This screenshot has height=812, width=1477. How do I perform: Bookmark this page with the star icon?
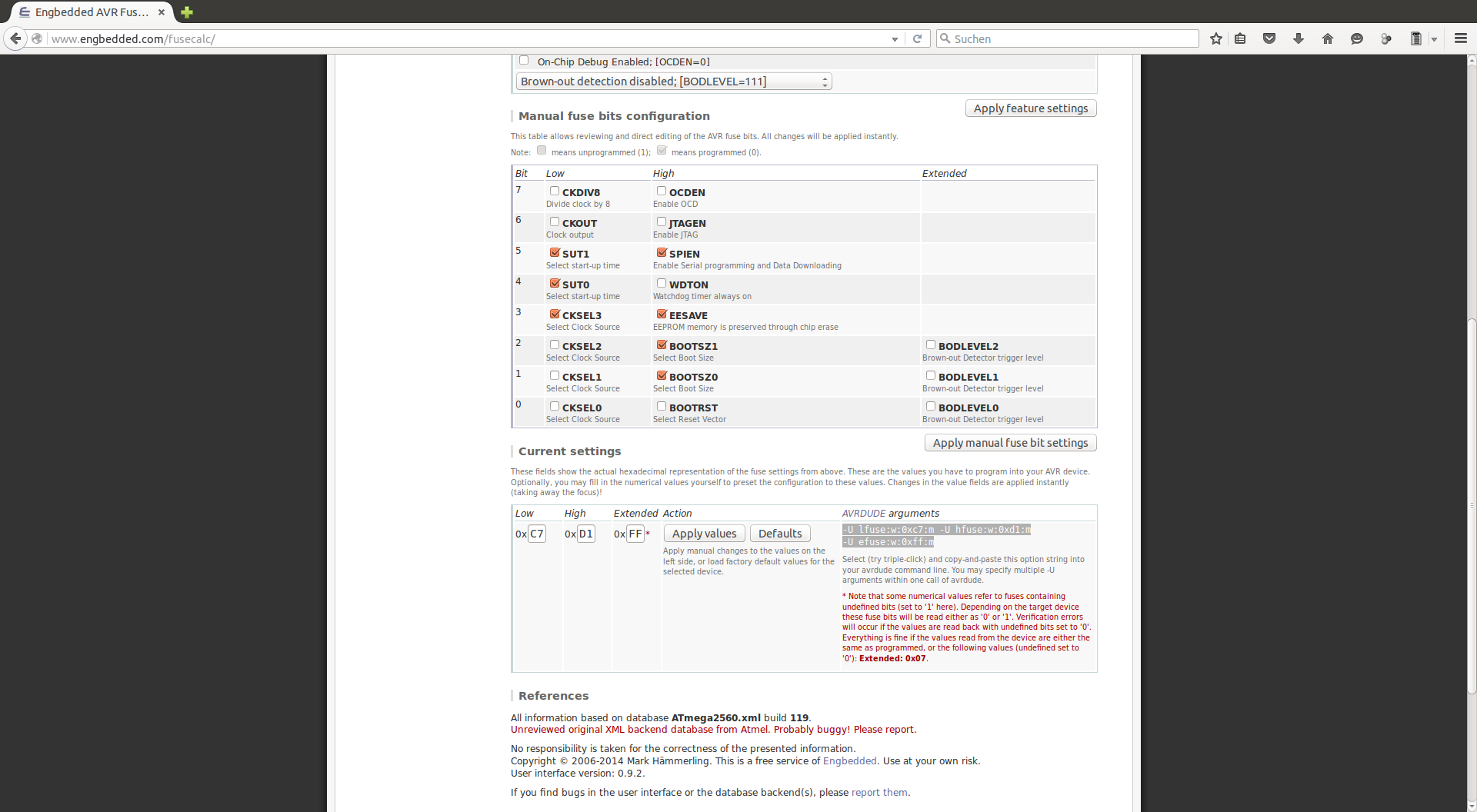(x=1216, y=38)
